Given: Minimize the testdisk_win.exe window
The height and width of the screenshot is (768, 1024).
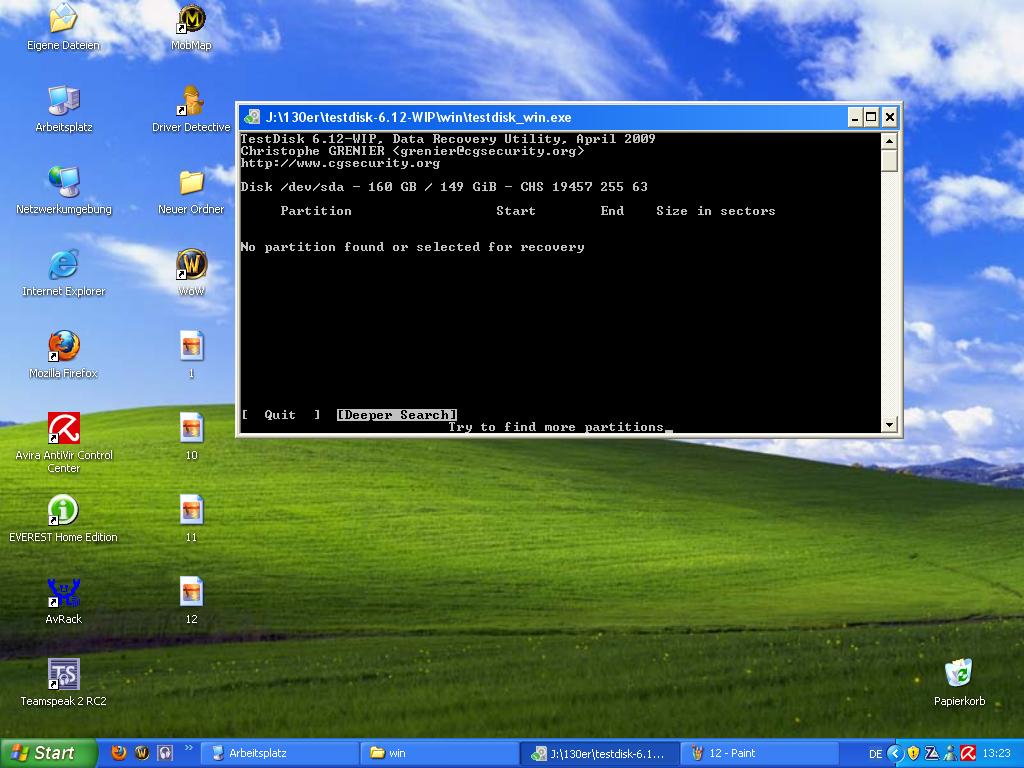Looking at the screenshot, I should tap(855, 118).
